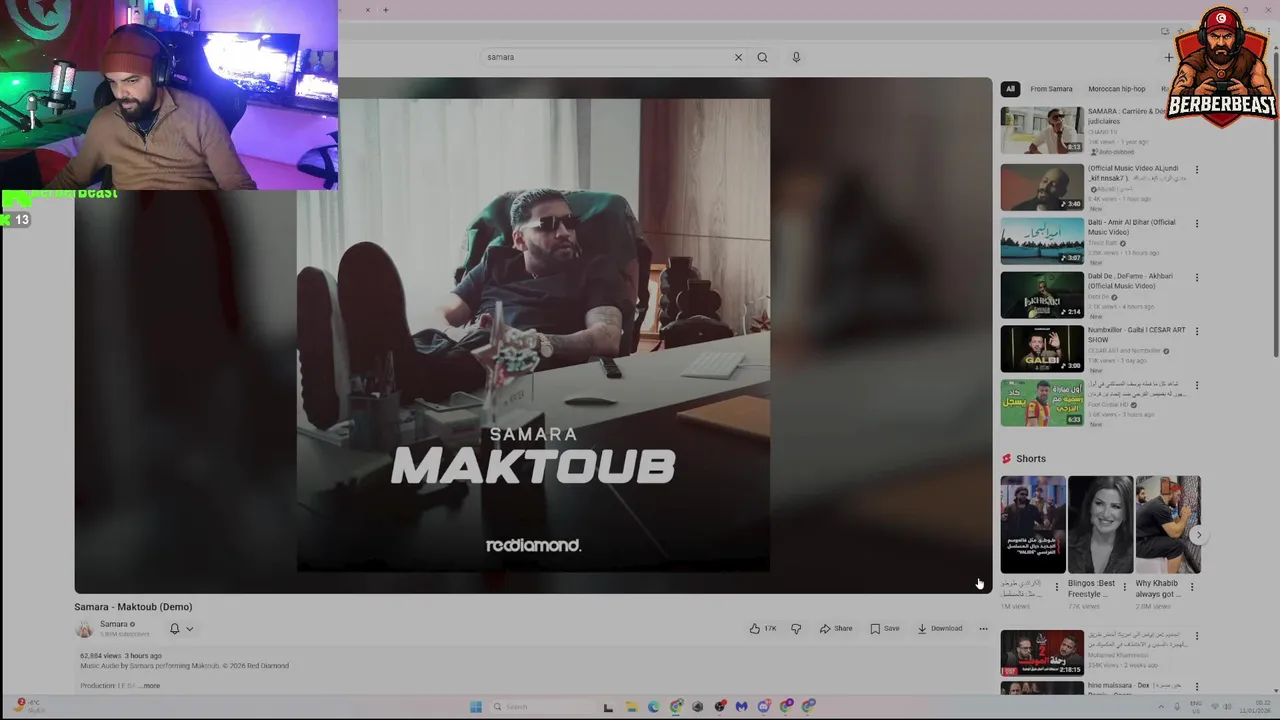Open a new browser tab with plus icon
This screenshot has width=1280, height=720.
point(385,10)
